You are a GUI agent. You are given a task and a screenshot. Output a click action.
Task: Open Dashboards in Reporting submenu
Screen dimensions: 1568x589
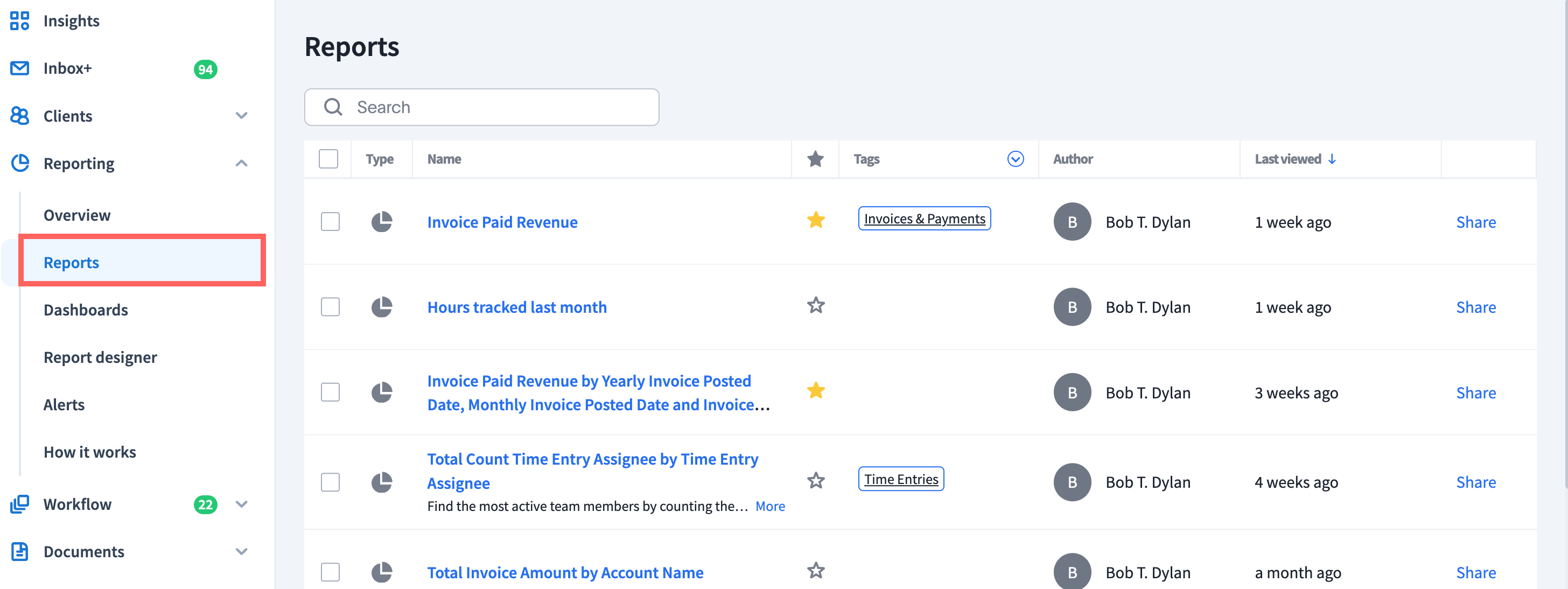point(86,310)
